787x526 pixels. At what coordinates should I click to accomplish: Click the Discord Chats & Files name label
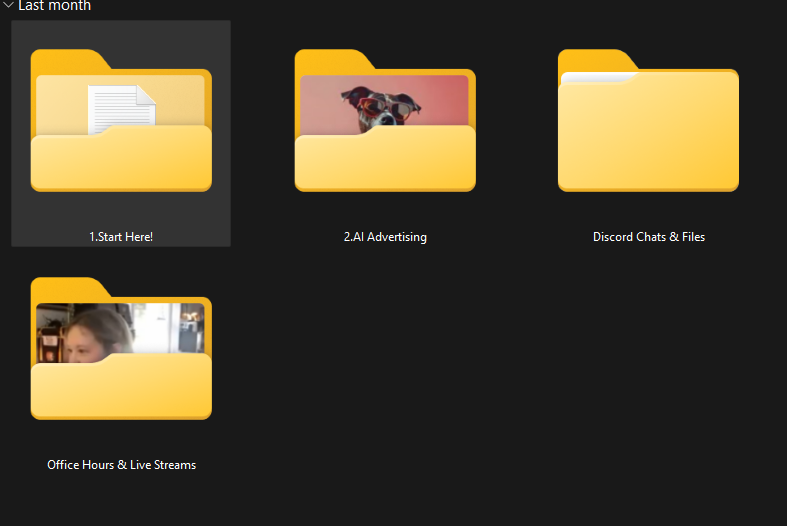pyautogui.click(x=648, y=237)
